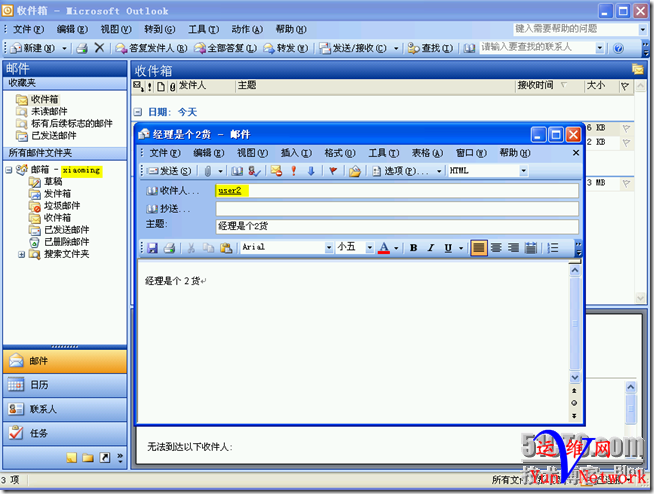The height and width of the screenshot is (494, 654).
Task: Open the Arial font name dropdown
Action: pyautogui.click(x=329, y=248)
